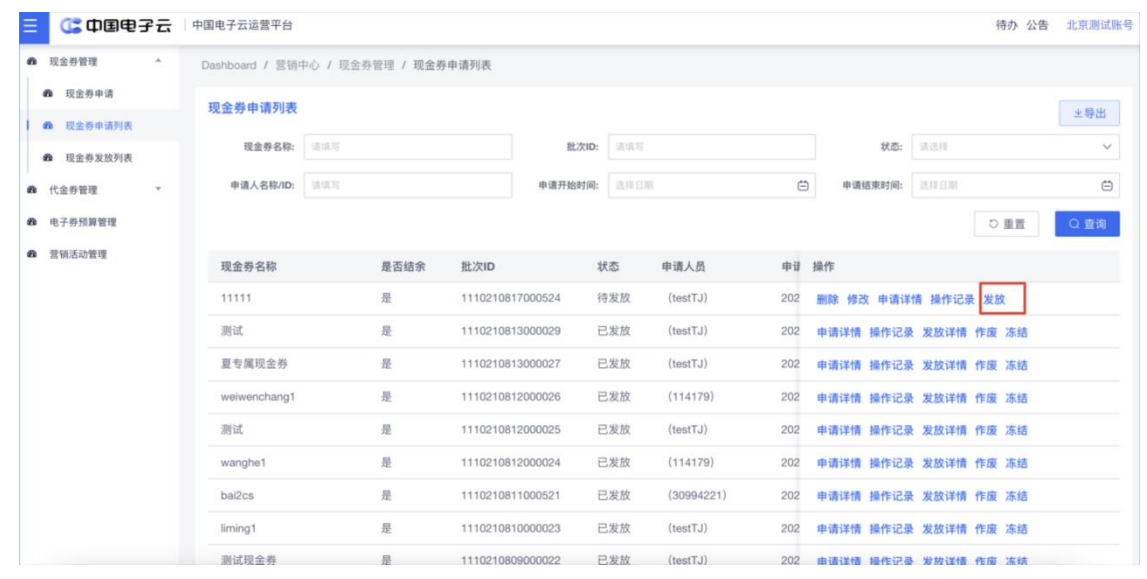Open 公告 in the top bar
This screenshot has height=579, width=1147.
(1037, 26)
